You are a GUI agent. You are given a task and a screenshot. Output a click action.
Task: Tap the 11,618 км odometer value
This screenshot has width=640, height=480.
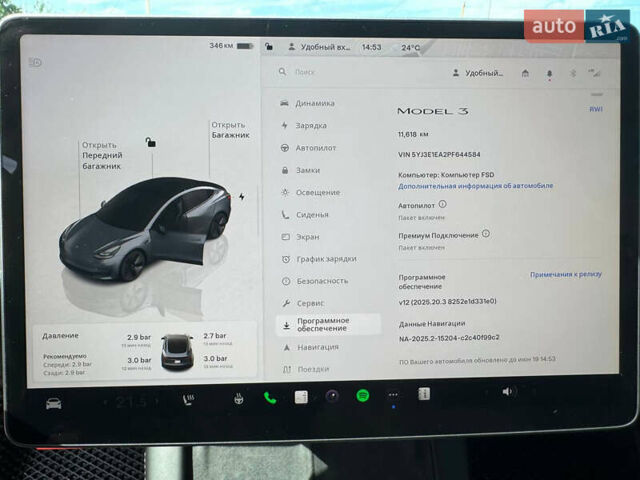click(413, 134)
